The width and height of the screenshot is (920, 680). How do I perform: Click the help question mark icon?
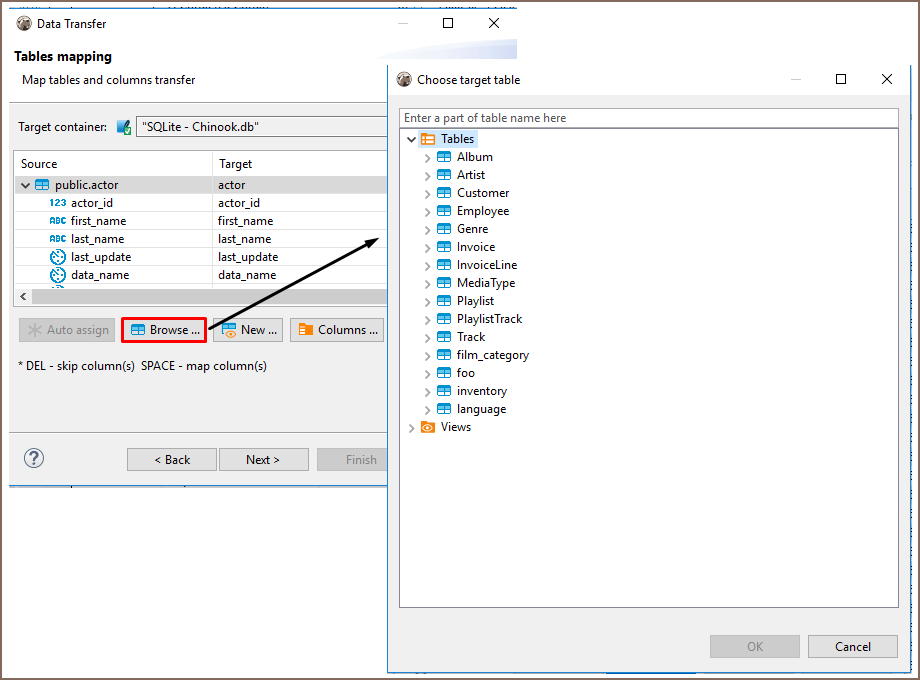click(x=34, y=458)
